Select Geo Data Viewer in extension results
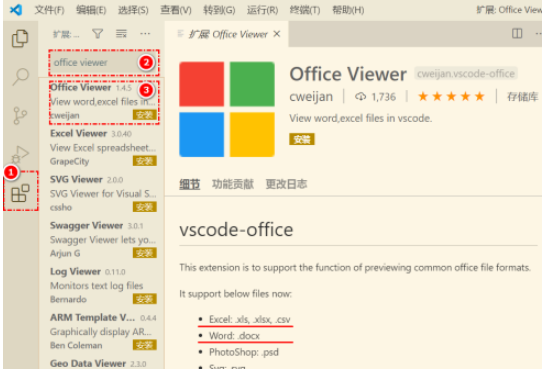Image resolution: width=542 pixels, height=369 pixels. click(x=103, y=363)
